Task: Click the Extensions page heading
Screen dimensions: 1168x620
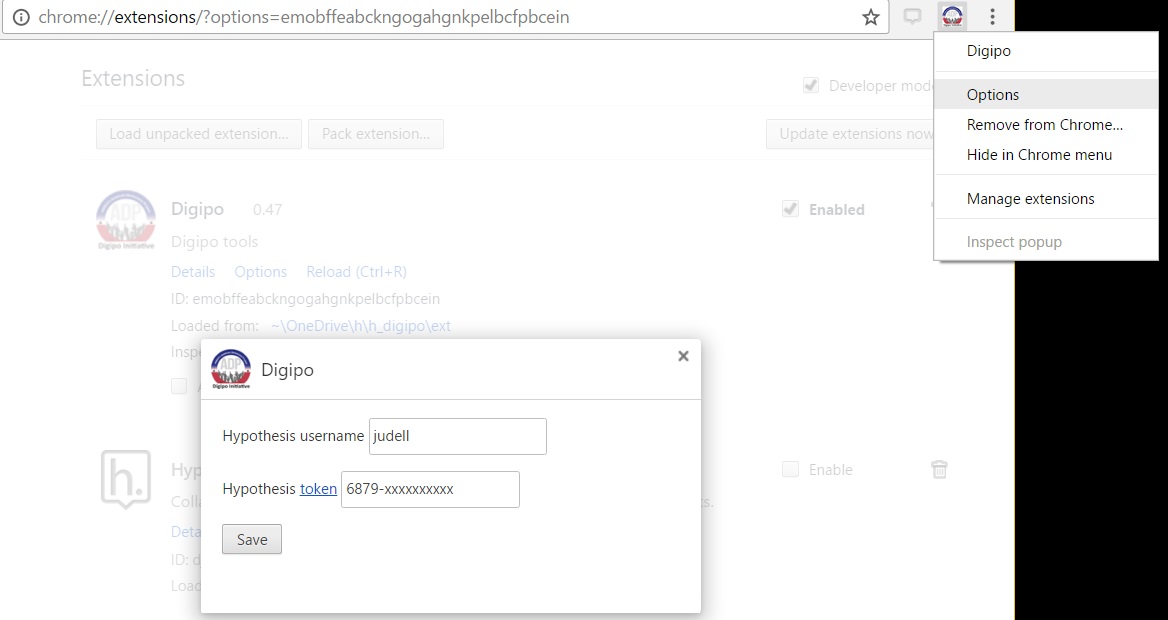Action: tap(133, 78)
